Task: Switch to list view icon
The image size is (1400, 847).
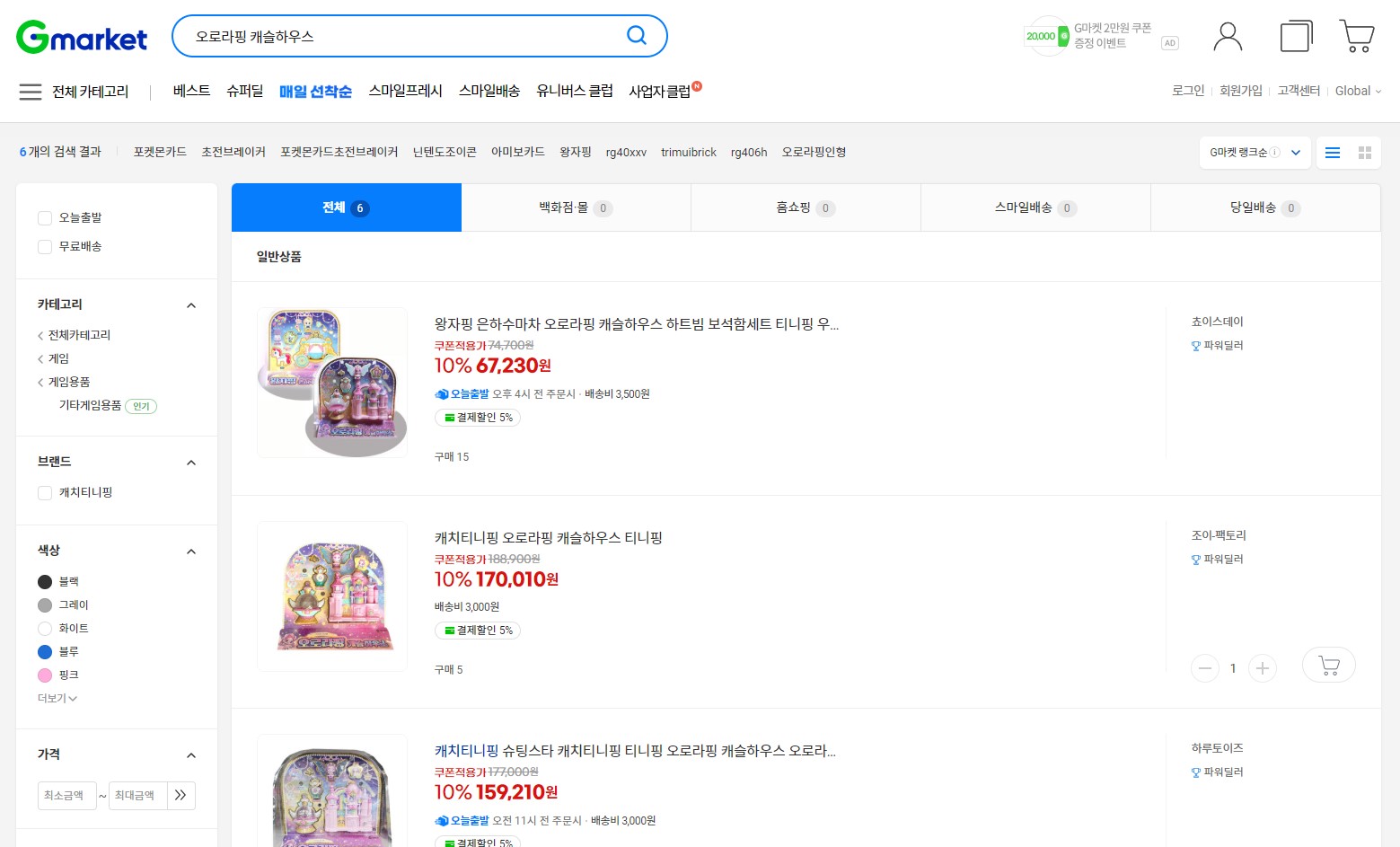Action: pyautogui.click(x=1333, y=153)
